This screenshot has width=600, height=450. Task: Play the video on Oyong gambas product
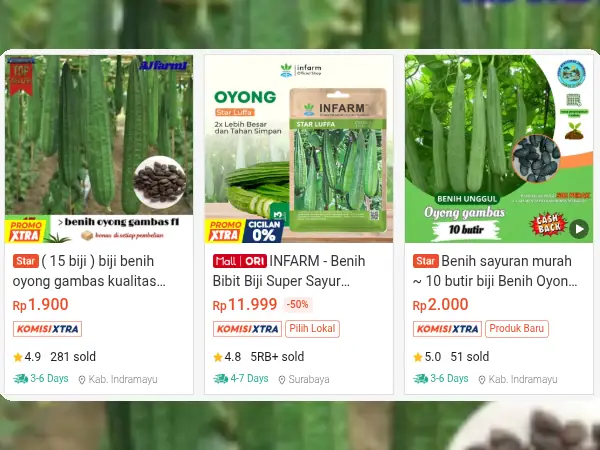(x=579, y=229)
